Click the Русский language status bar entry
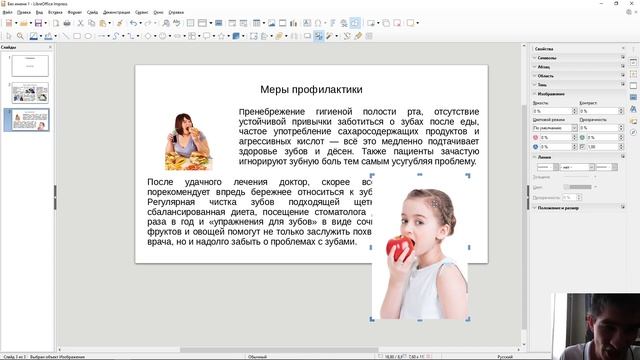This screenshot has width=640, height=360. click(505, 357)
